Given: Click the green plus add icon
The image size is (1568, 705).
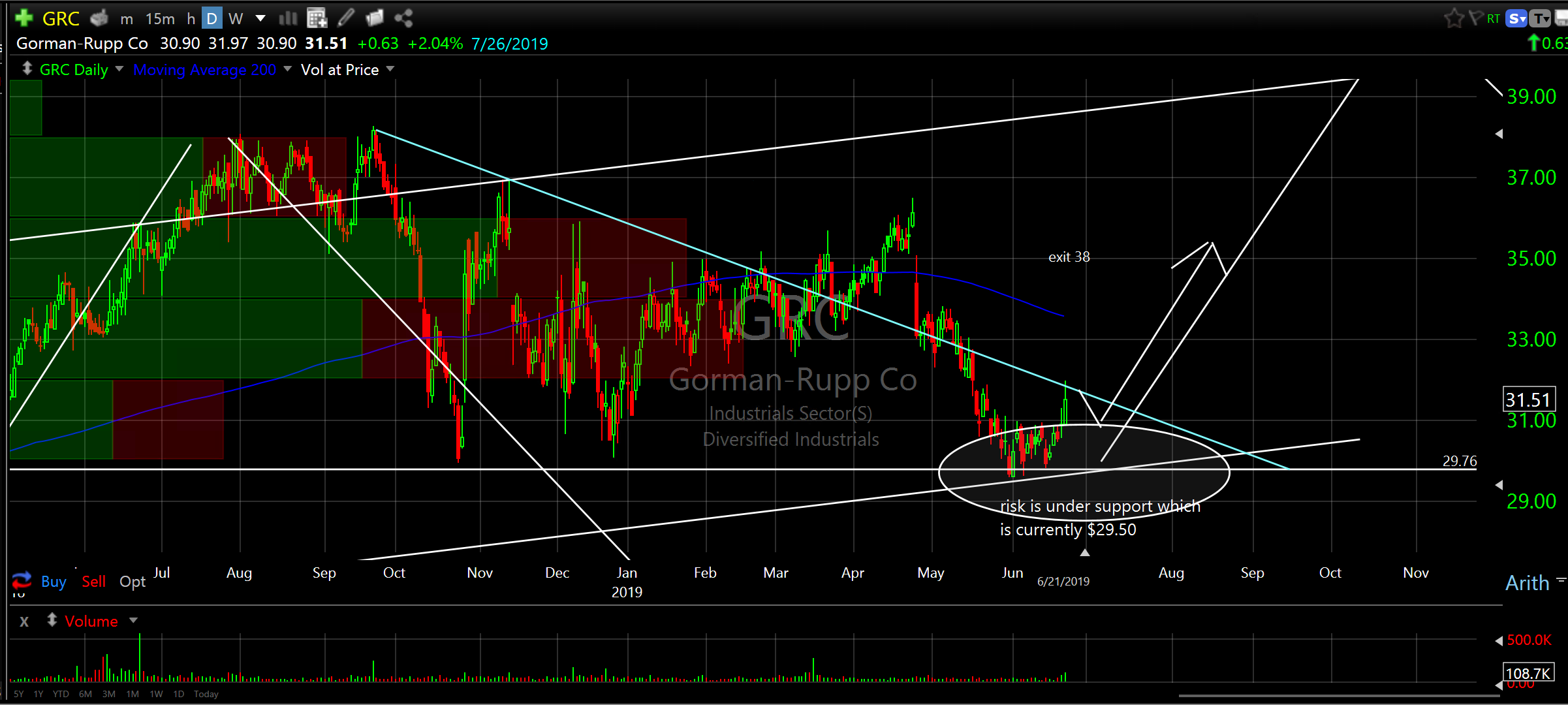Looking at the screenshot, I should [x=24, y=18].
